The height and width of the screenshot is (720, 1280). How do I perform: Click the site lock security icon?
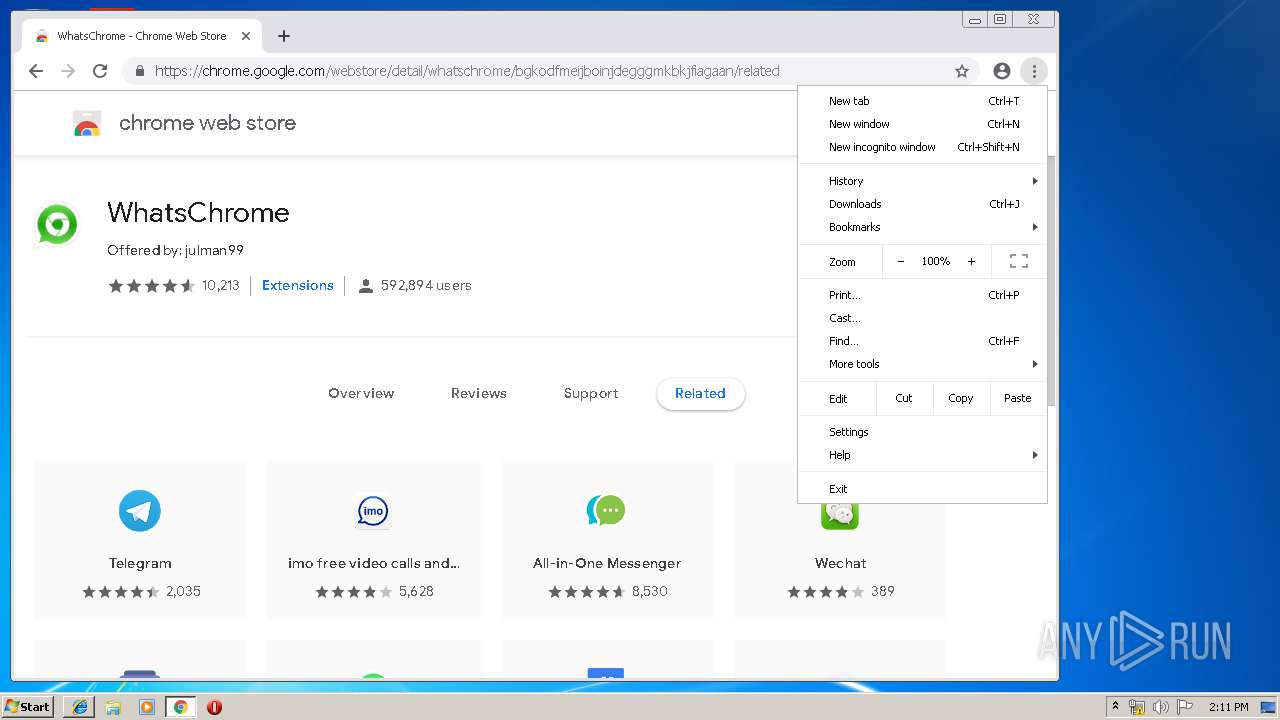(x=139, y=71)
